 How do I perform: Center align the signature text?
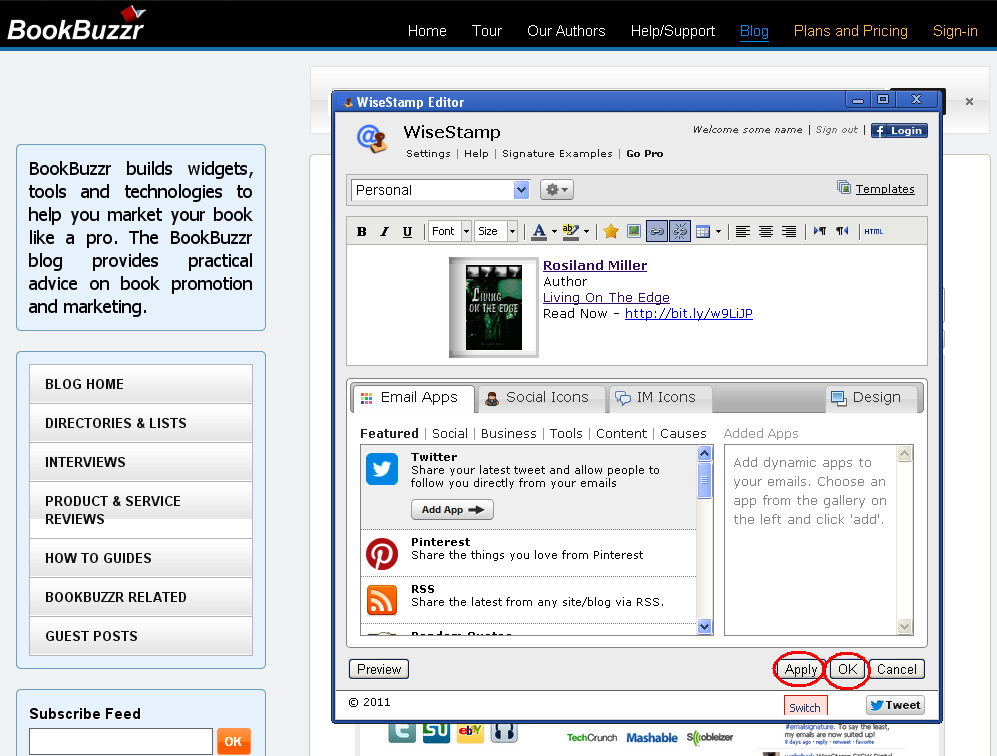click(x=766, y=232)
